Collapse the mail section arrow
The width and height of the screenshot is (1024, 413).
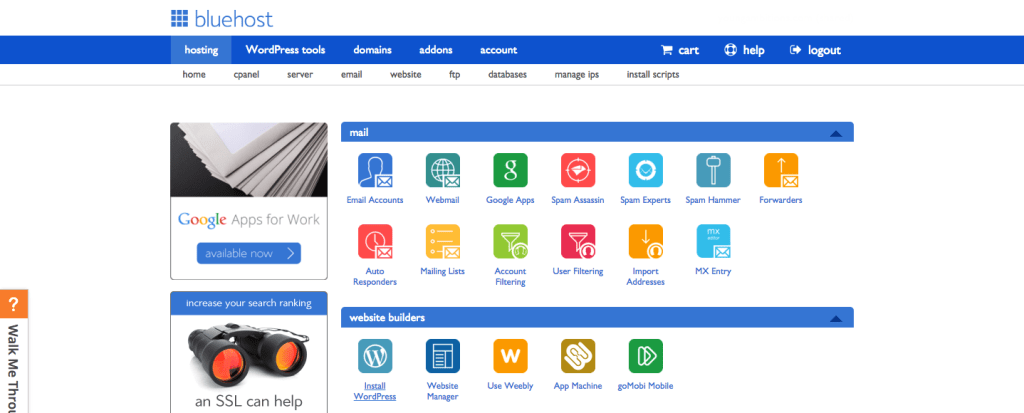pyautogui.click(x=835, y=133)
